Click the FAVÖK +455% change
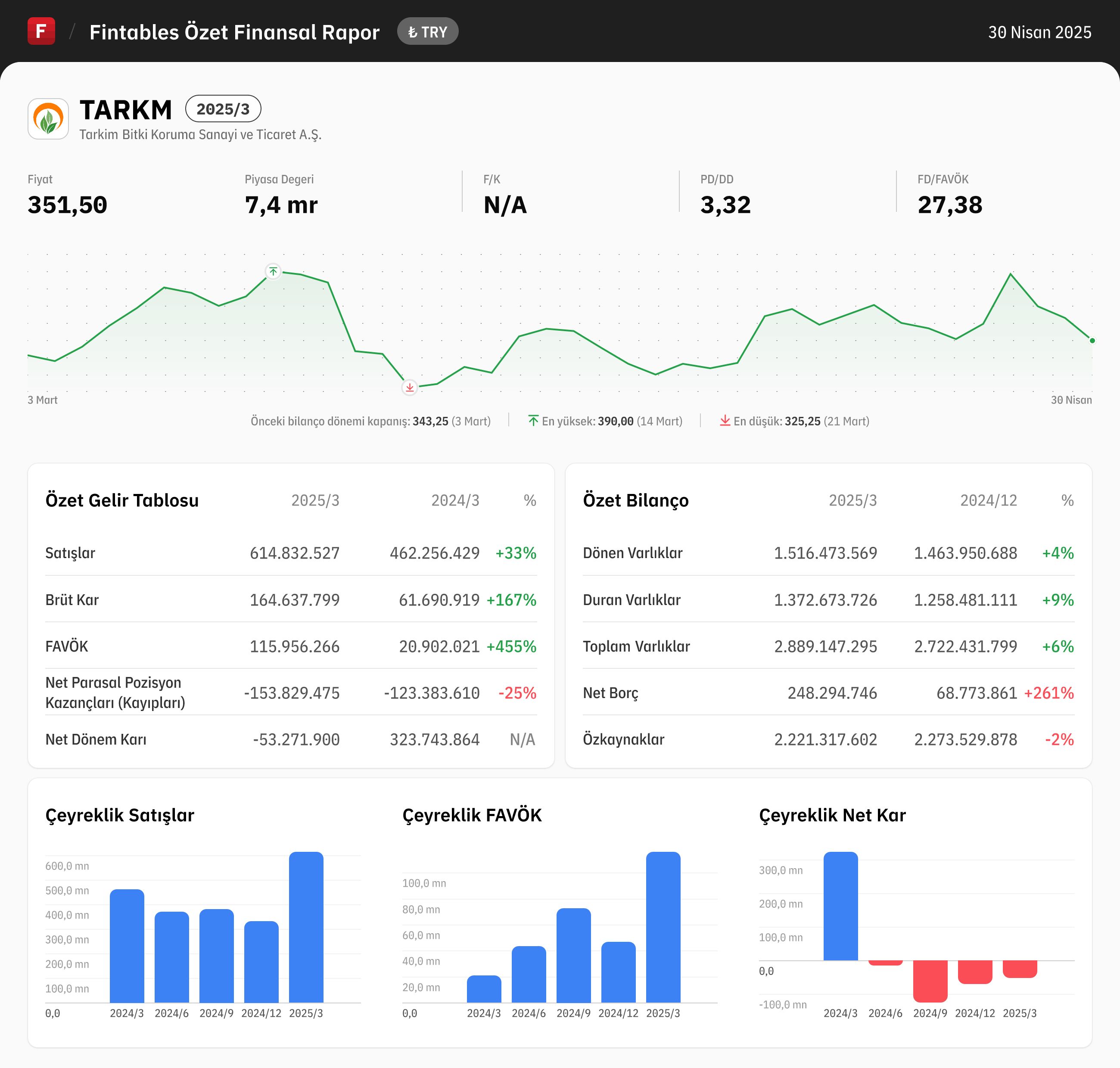The image size is (1120, 1068). (x=511, y=647)
